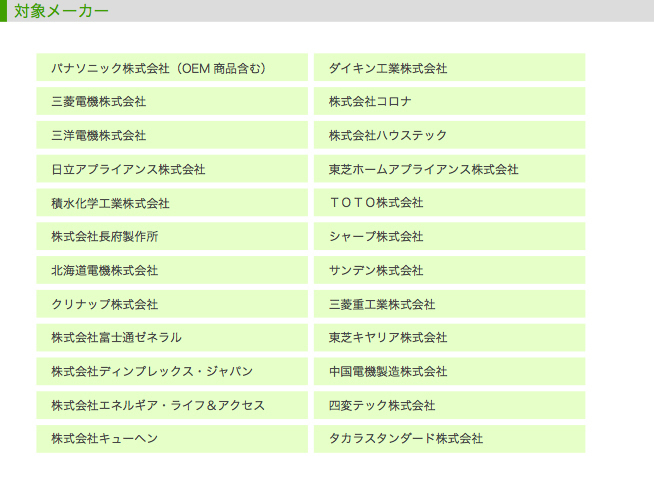This screenshot has height=481, width=654.
Task: Click the 対象メーカー section heading
Action: pos(61,11)
